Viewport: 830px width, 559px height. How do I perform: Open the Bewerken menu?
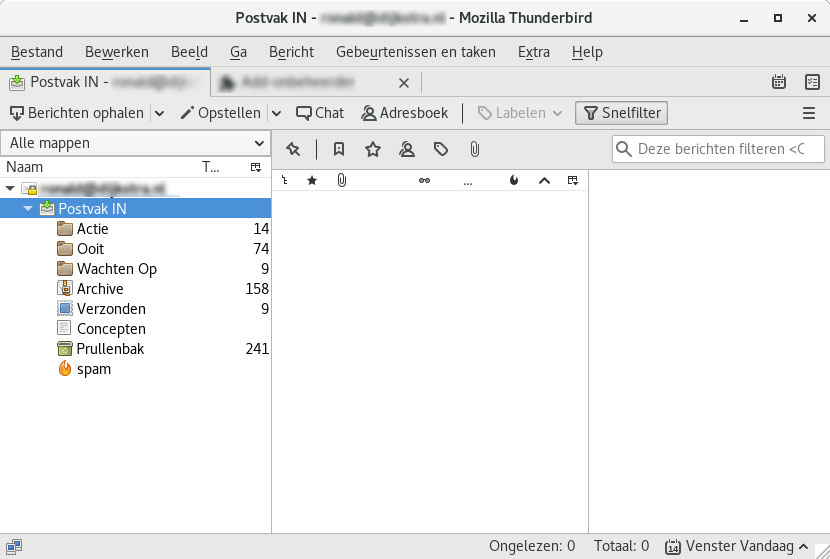tap(116, 52)
